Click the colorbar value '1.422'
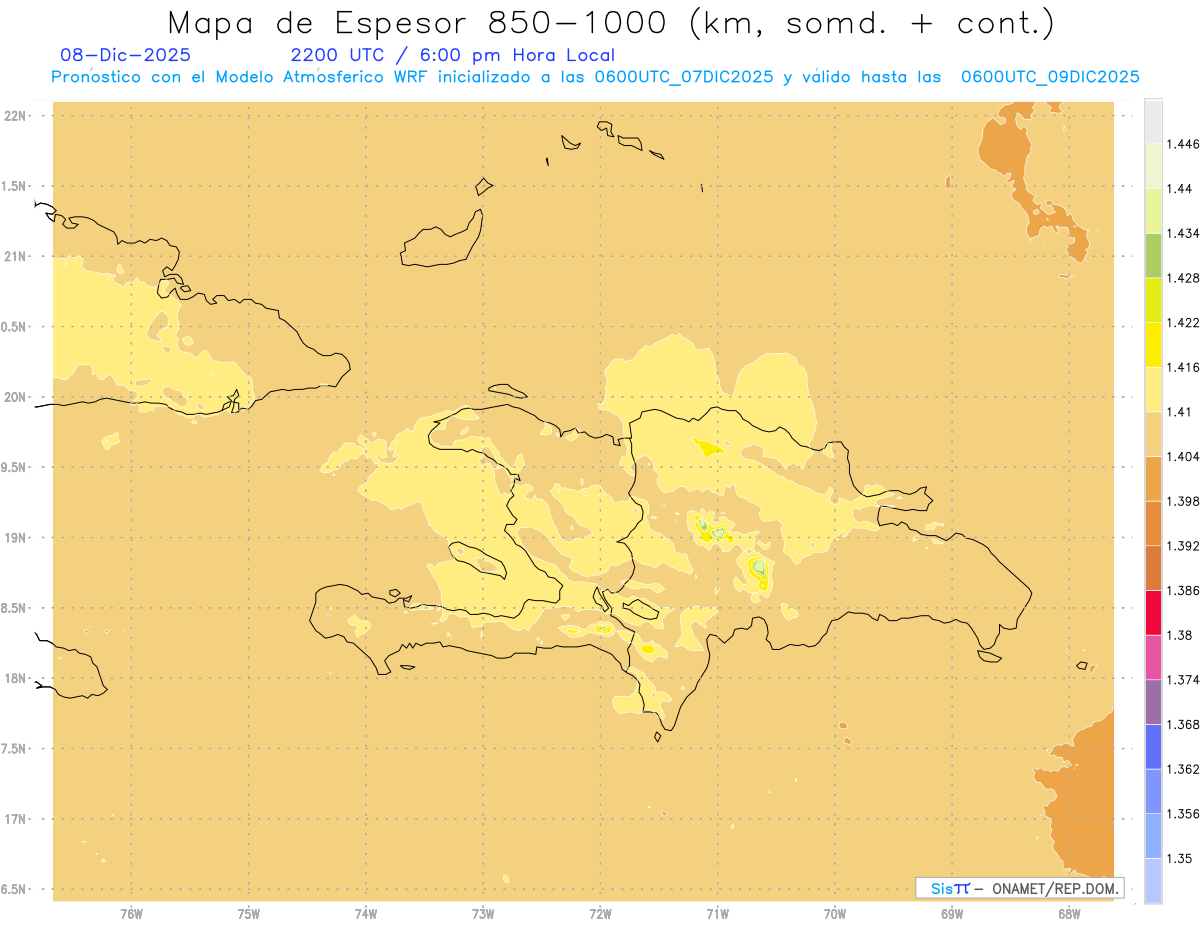1200x927 pixels. point(1183,322)
